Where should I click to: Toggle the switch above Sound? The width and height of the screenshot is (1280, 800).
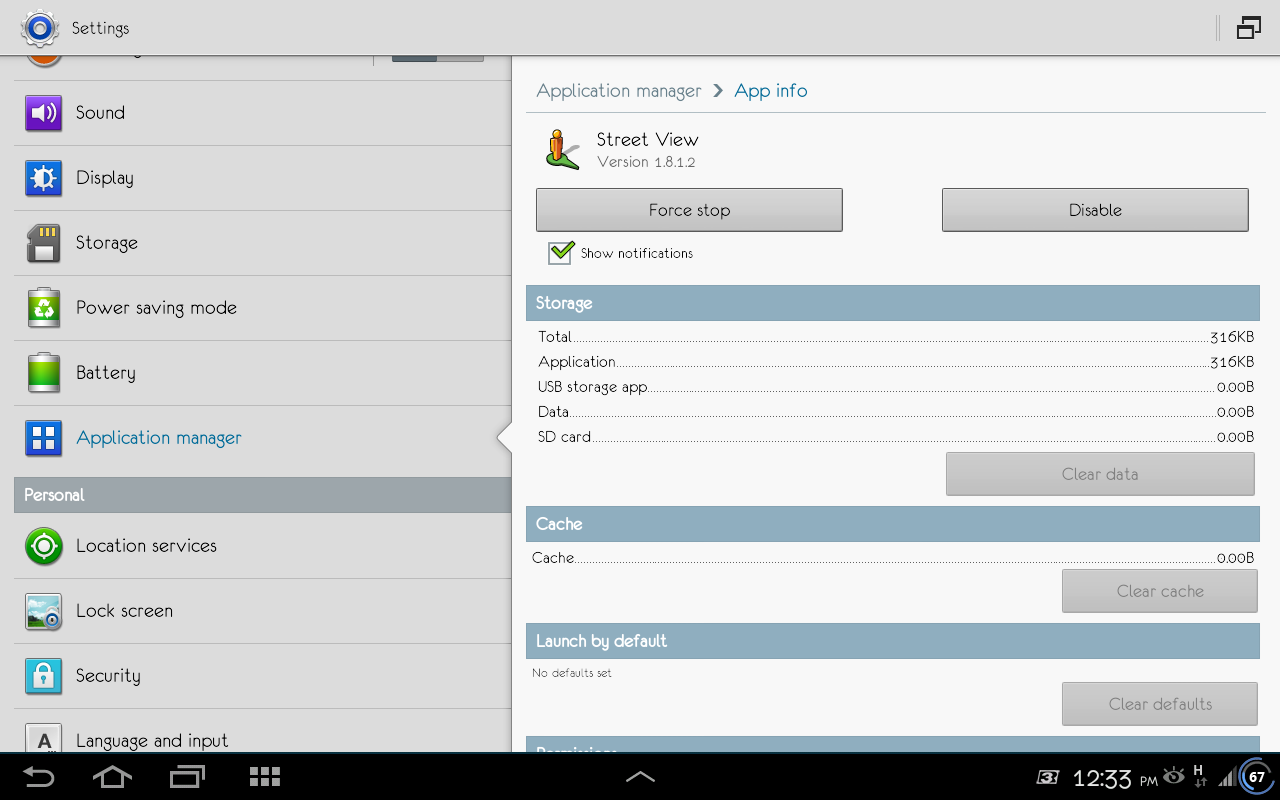438,58
